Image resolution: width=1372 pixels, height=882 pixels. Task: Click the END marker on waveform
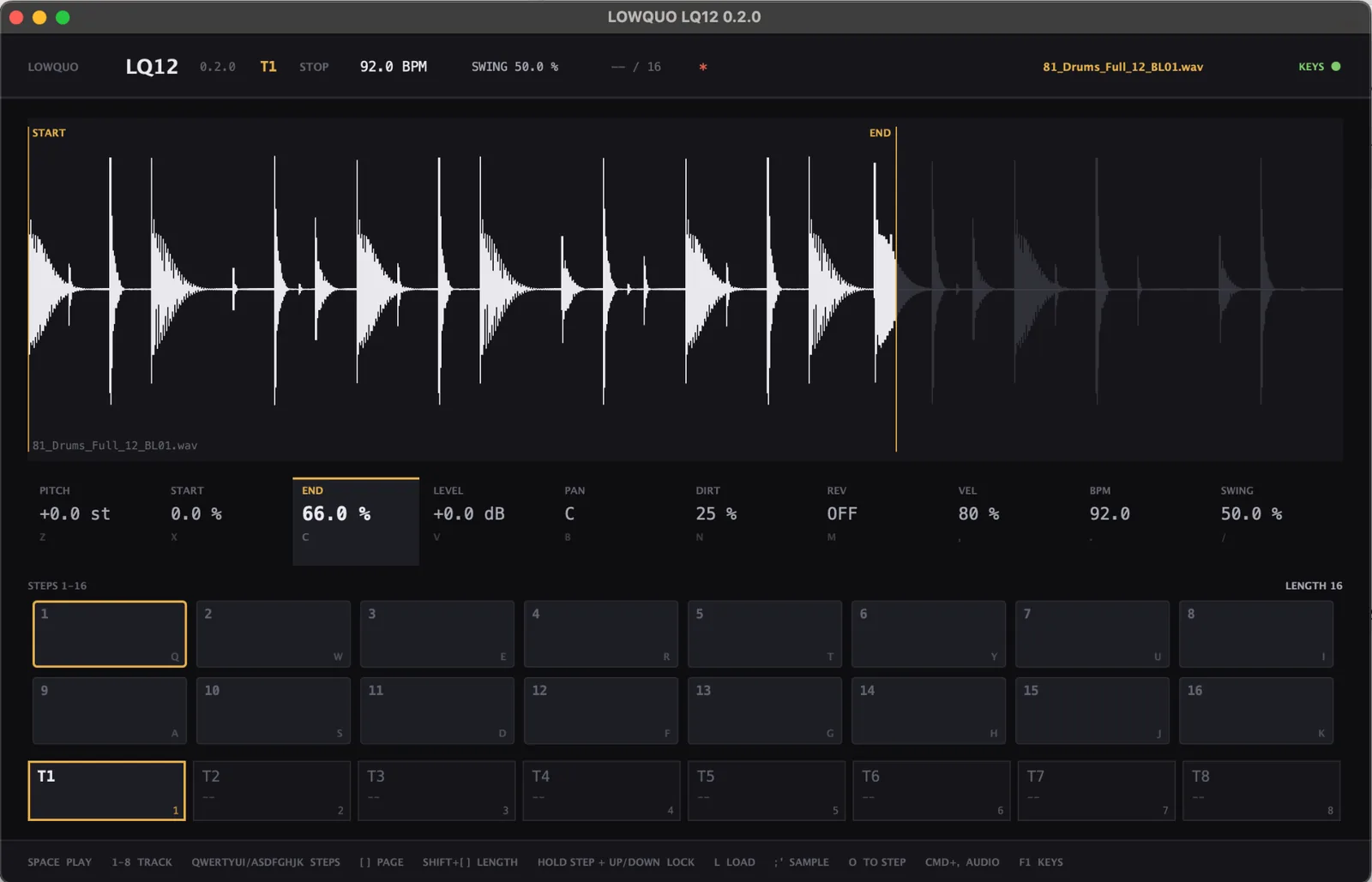880,133
